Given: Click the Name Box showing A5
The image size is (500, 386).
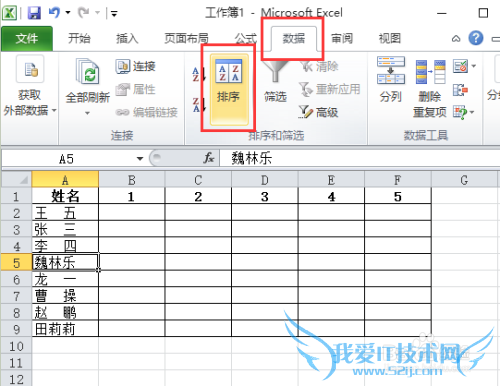Looking at the screenshot, I should [67, 159].
